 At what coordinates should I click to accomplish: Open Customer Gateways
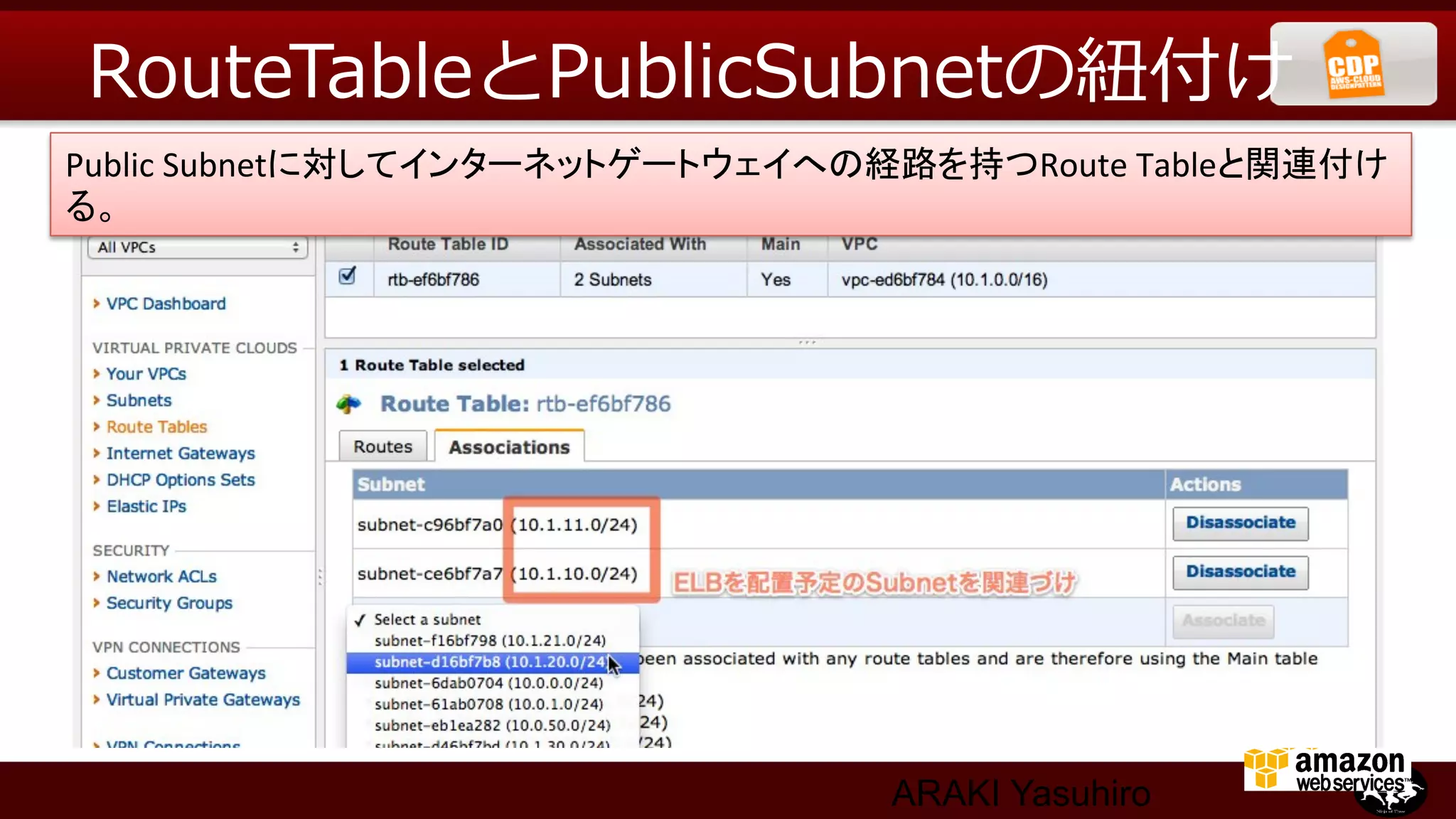point(186,673)
